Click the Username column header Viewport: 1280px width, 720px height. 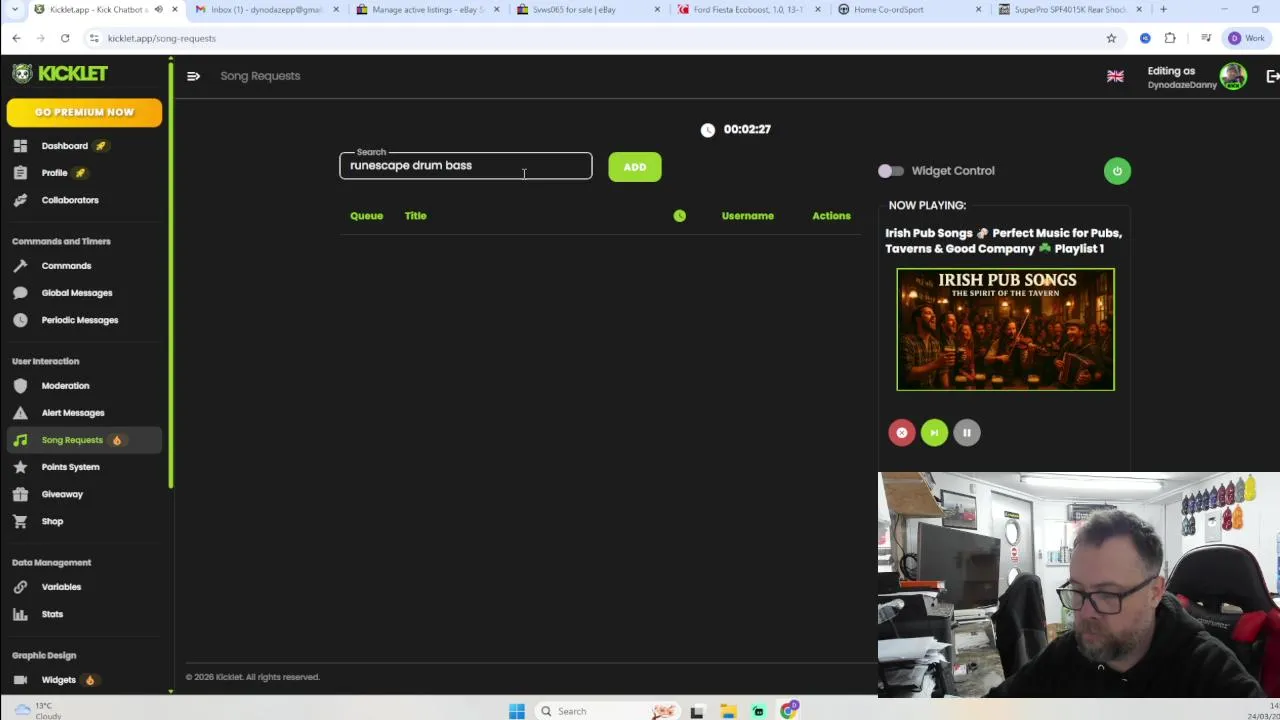tap(748, 216)
